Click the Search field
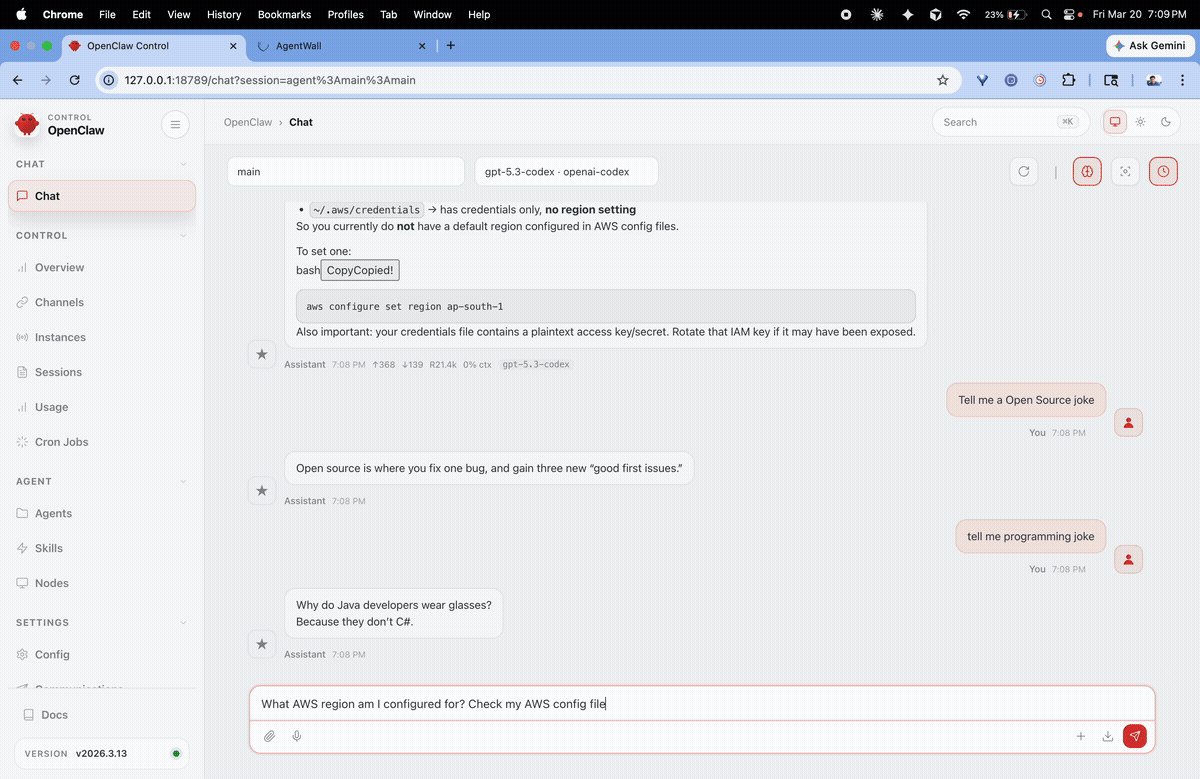The width and height of the screenshot is (1200, 779). coord(1012,122)
